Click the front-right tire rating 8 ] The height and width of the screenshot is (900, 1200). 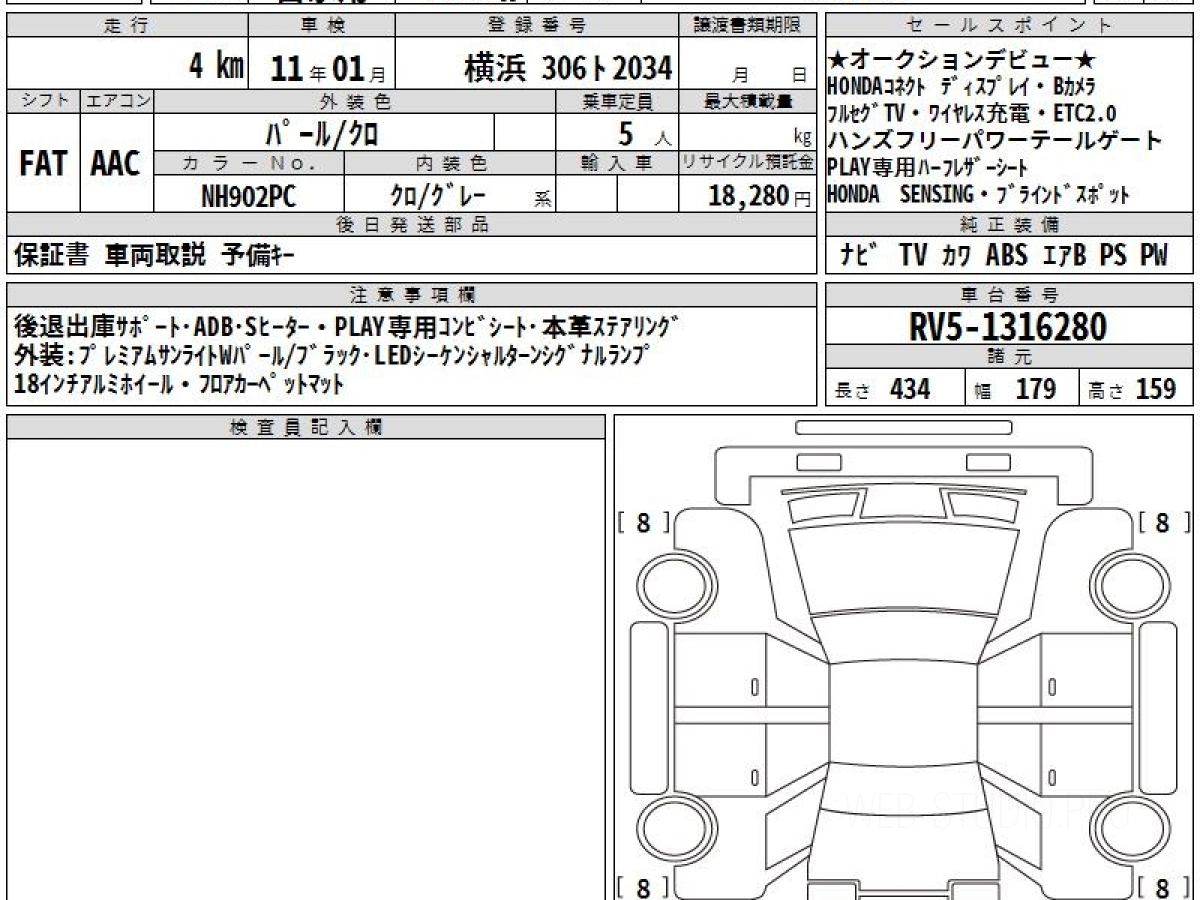pyautogui.click(x=1165, y=522)
